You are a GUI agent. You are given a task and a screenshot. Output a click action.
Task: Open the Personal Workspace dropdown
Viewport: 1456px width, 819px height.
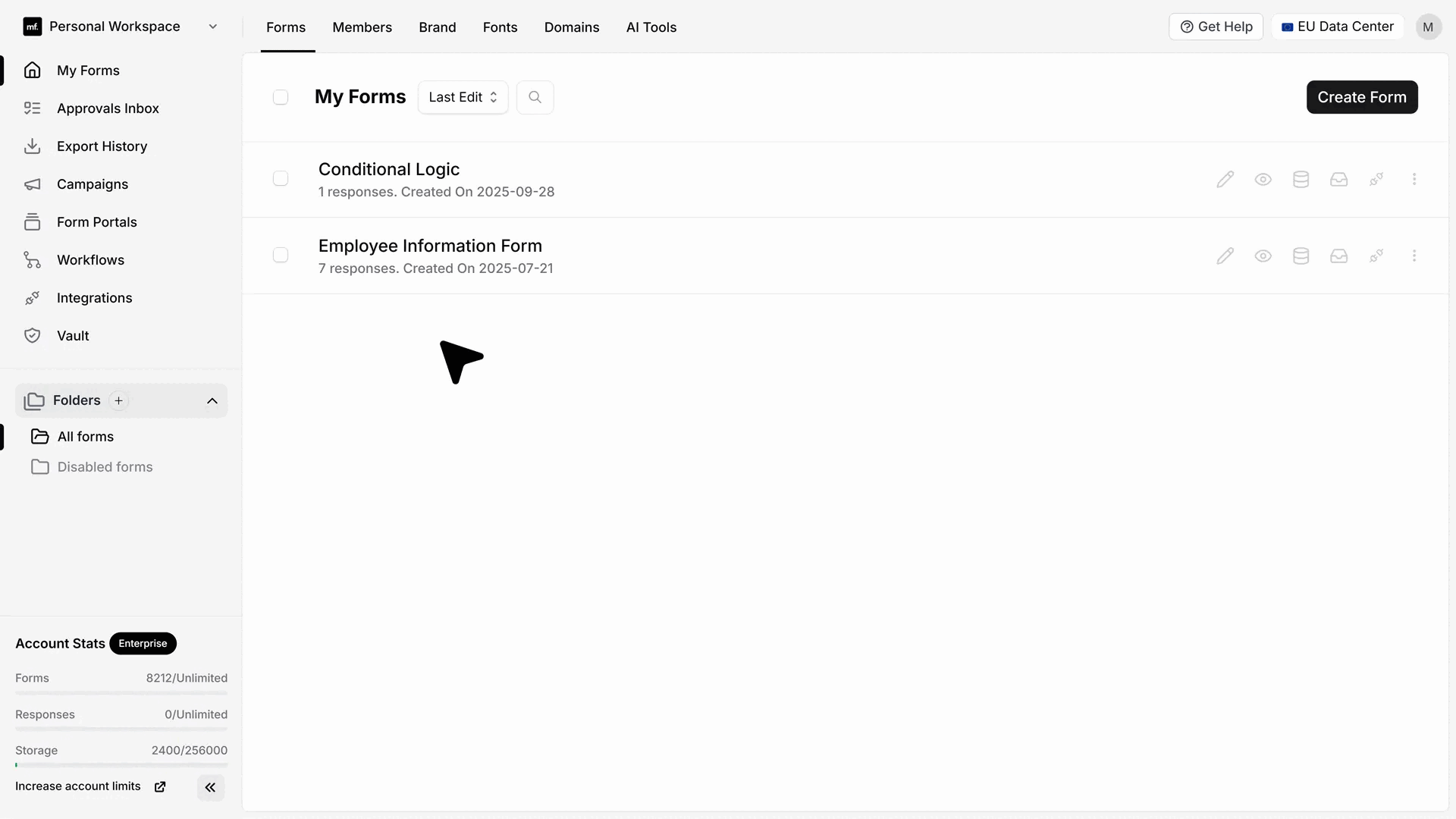point(121,27)
